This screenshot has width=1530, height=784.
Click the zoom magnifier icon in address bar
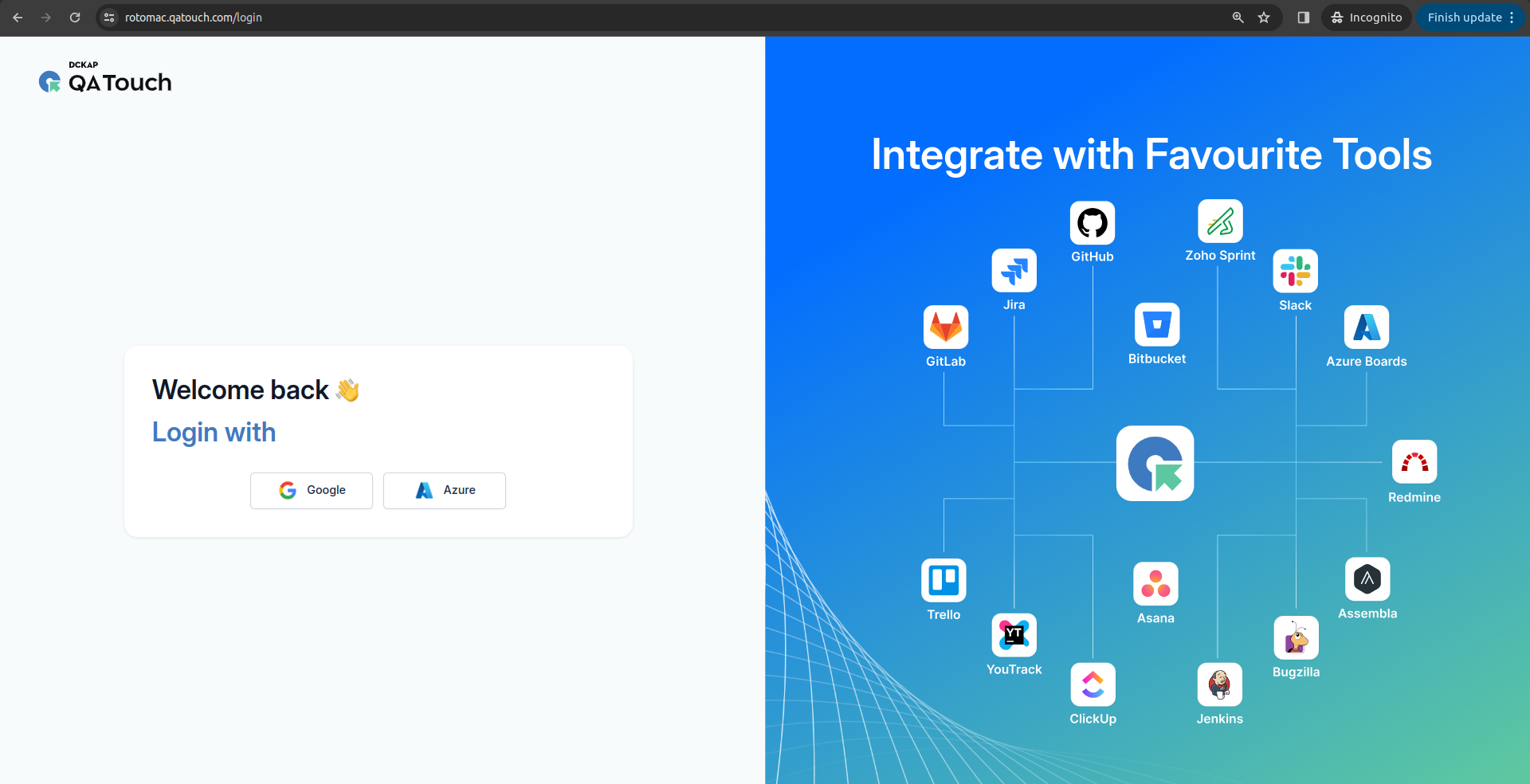1238,18
